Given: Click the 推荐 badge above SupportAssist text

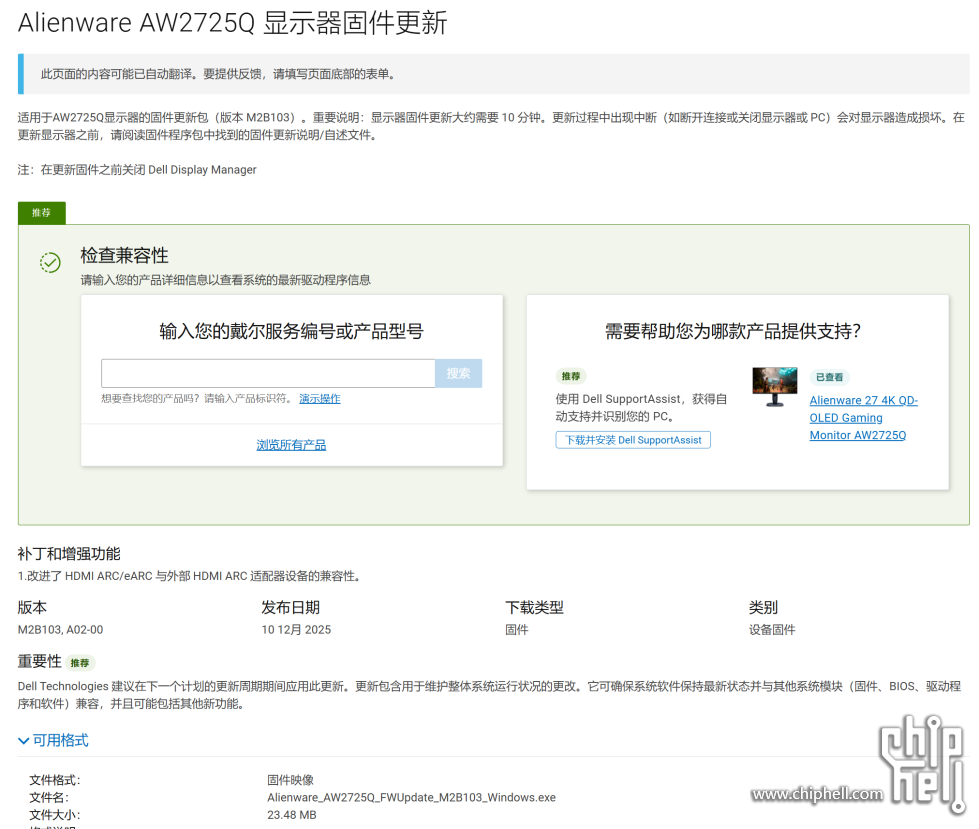Looking at the screenshot, I should click(571, 377).
